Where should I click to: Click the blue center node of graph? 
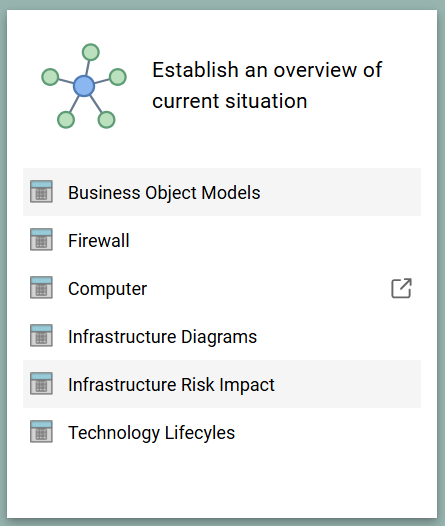click(84, 86)
